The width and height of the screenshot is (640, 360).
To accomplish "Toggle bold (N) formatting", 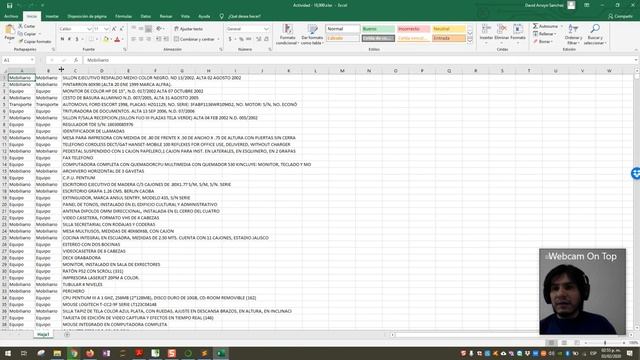I will tap(62, 39).
